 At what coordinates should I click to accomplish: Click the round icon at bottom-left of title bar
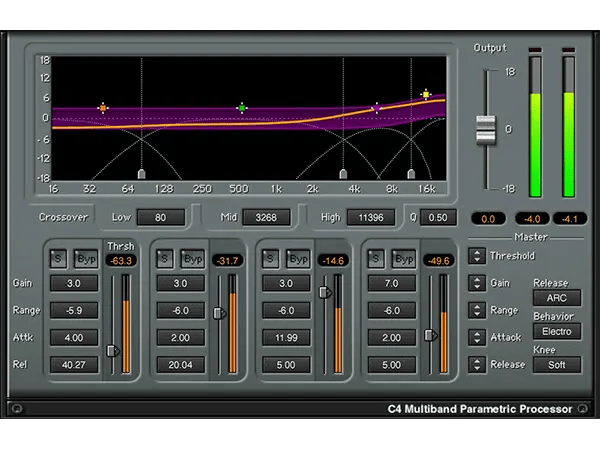click(17, 408)
